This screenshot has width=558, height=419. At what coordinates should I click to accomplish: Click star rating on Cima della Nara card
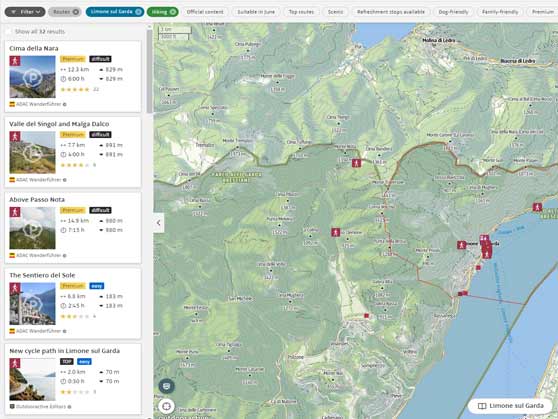click(x=75, y=89)
